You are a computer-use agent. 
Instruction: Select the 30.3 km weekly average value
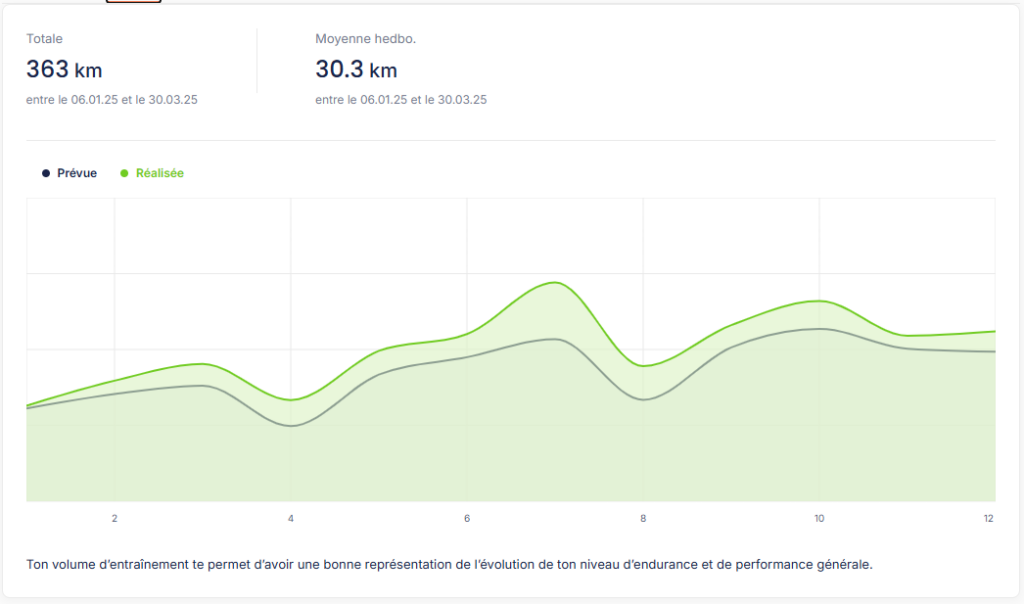[356, 70]
